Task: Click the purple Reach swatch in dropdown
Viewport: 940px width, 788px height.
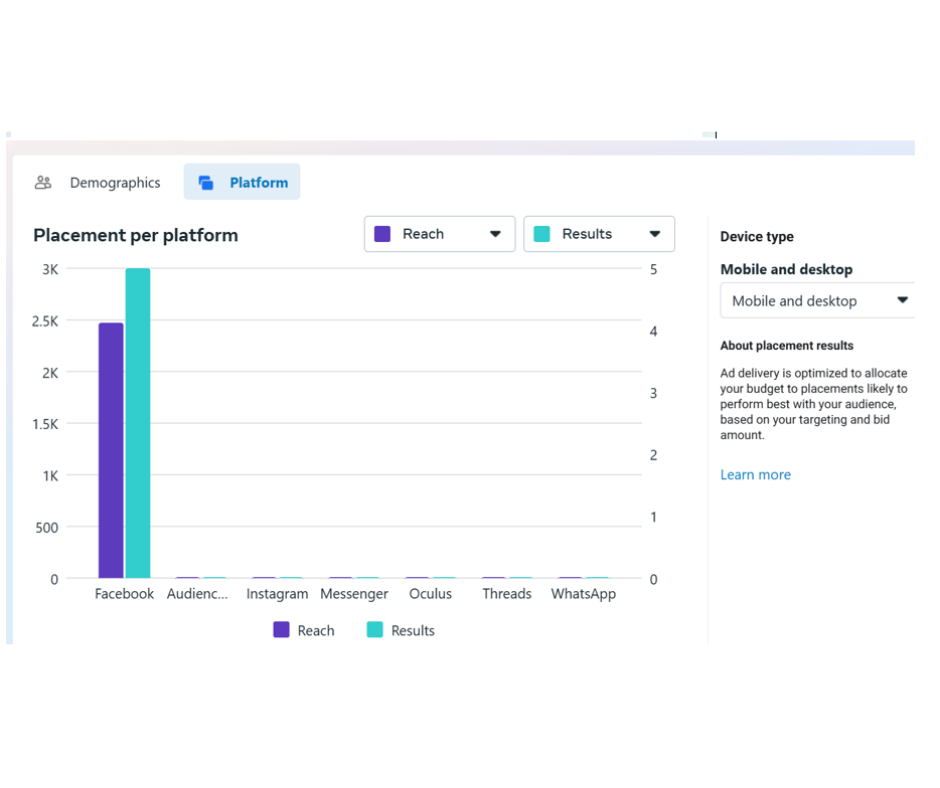Action: pos(382,234)
